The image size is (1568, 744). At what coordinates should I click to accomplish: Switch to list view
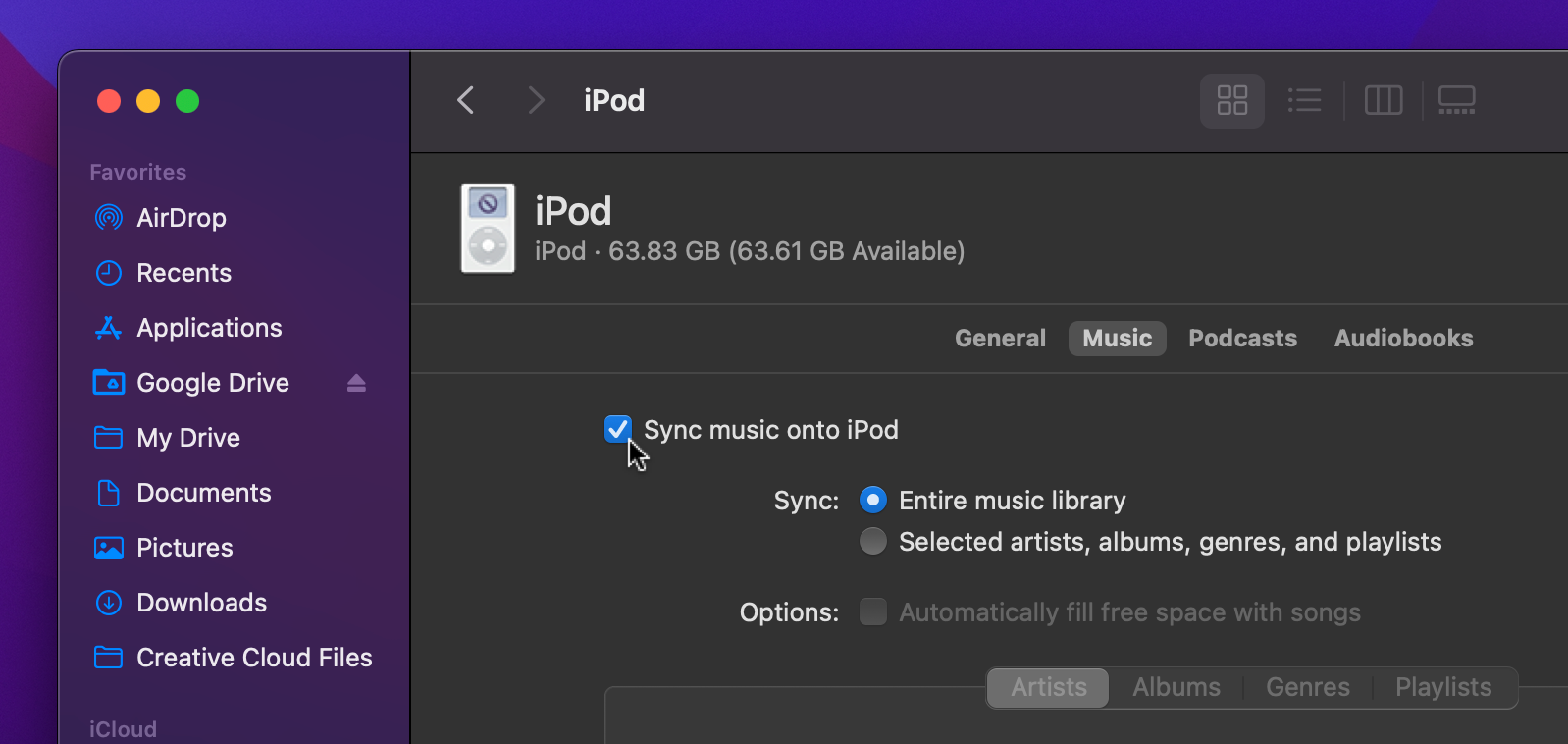[1304, 100]
